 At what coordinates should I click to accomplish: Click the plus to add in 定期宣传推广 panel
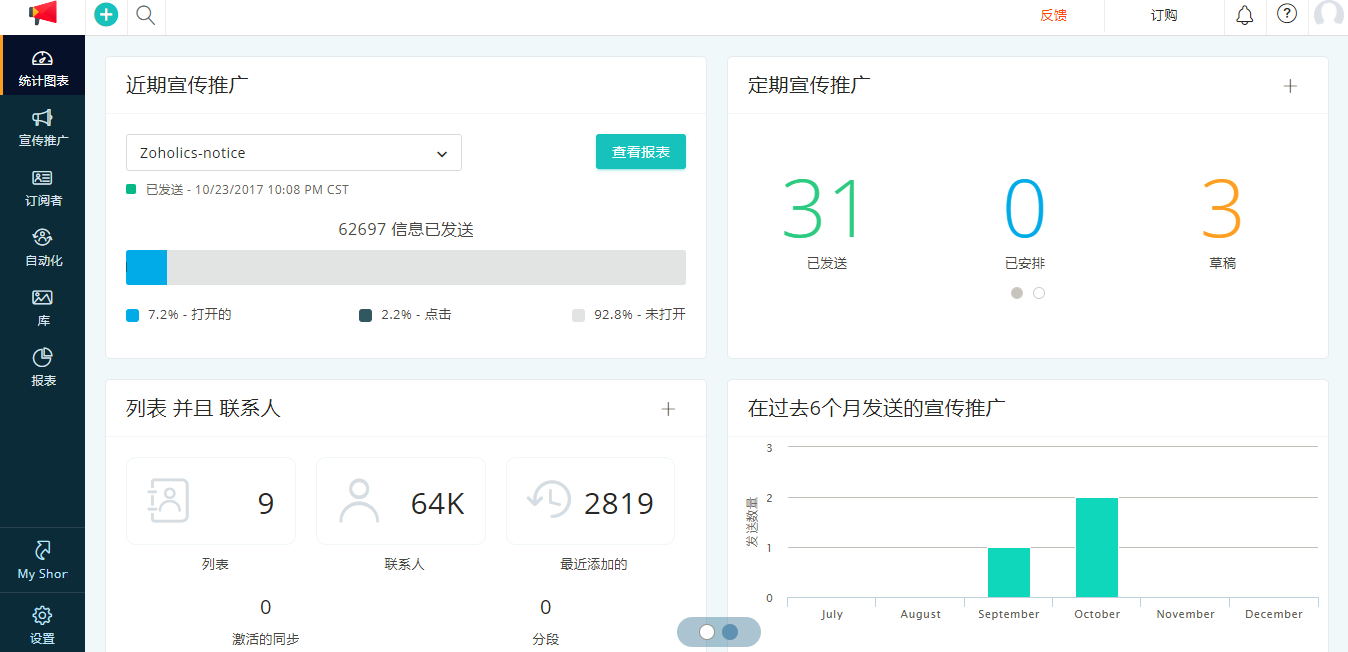1290,86
